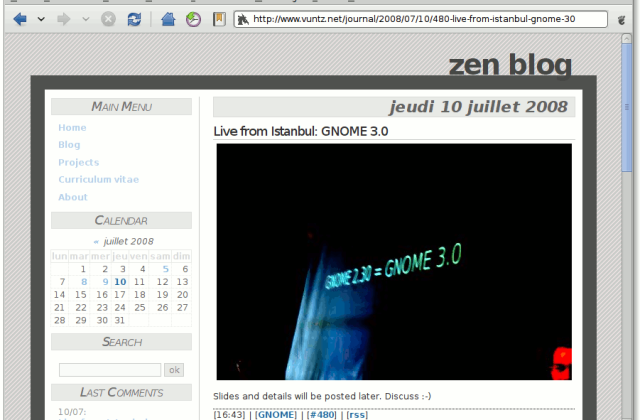Screen dimensions: 640x420
Task: Open the About menu link
Action: [x=73, y=197]
